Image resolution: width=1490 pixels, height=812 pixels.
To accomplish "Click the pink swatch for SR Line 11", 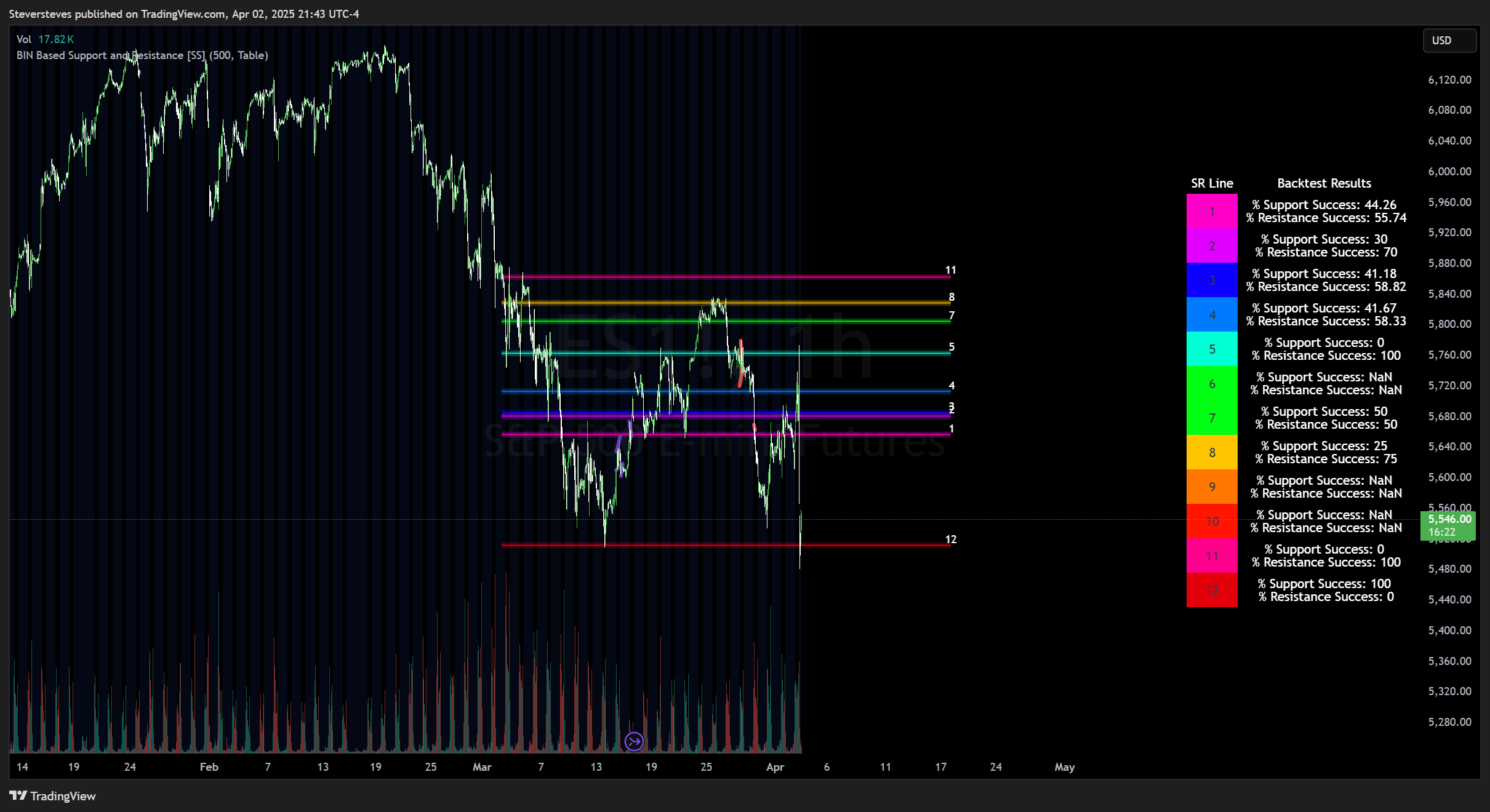I will click(1212, 556).
